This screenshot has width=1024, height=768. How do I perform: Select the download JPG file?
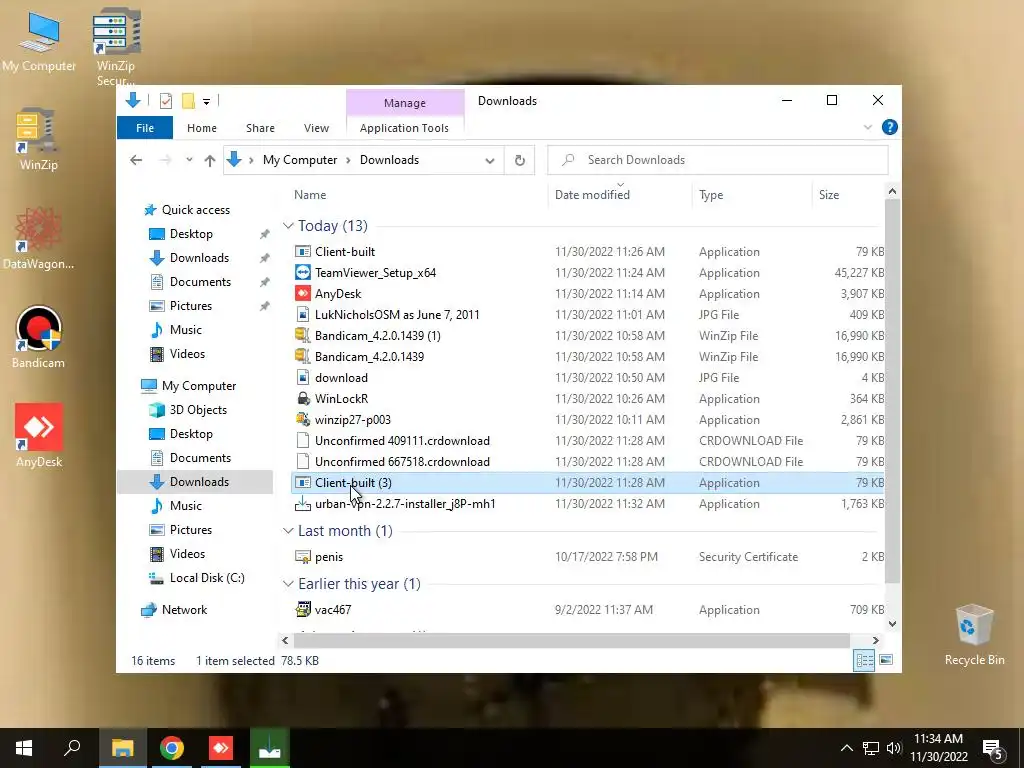[587, 377]
